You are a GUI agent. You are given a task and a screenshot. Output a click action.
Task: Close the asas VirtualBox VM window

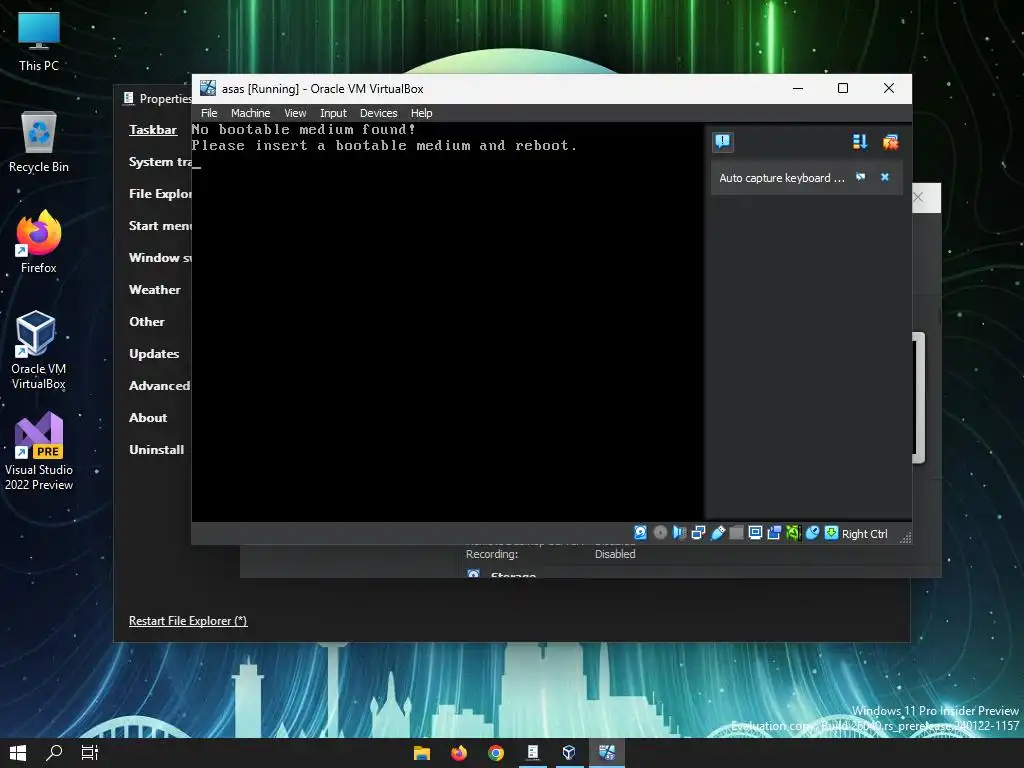[888, 88]
